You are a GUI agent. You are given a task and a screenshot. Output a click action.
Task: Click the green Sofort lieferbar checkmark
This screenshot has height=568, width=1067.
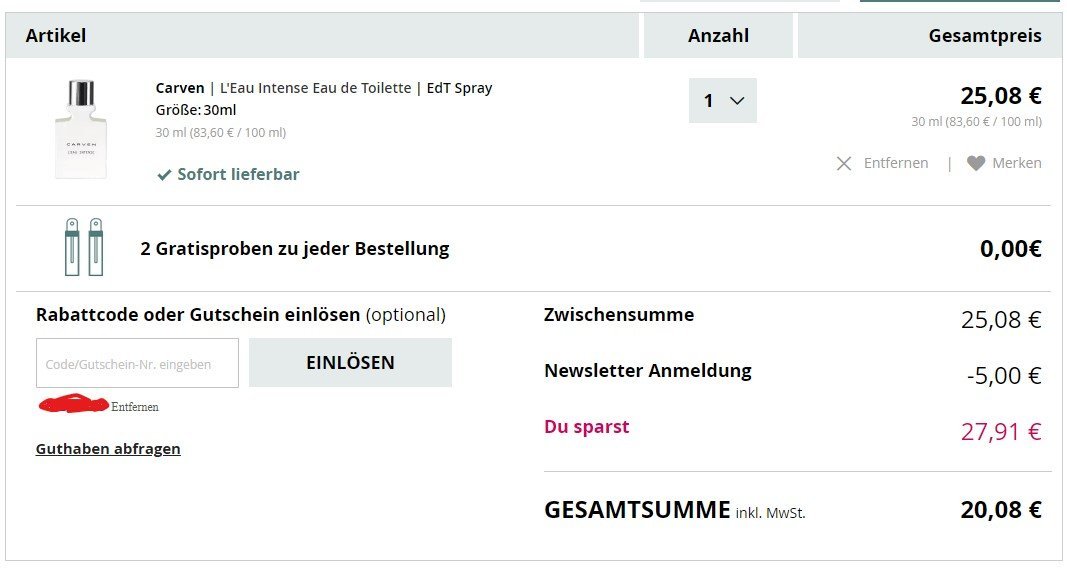point(165,175)
